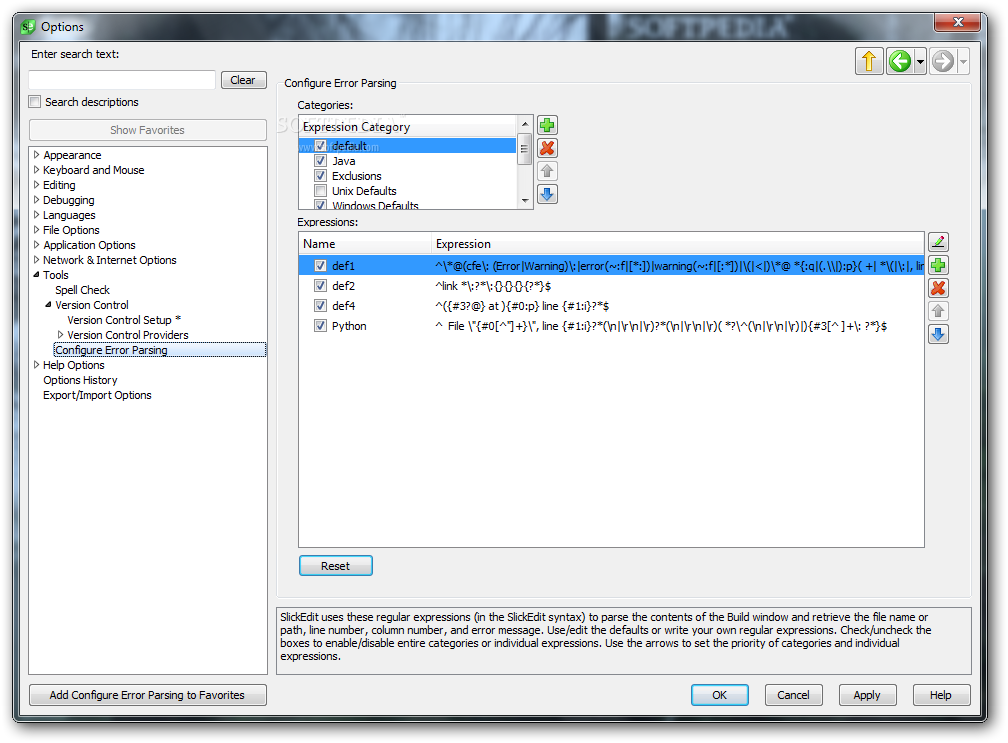Select Spell Check in options tree
1008x743 pixels.
pos(82,290)
